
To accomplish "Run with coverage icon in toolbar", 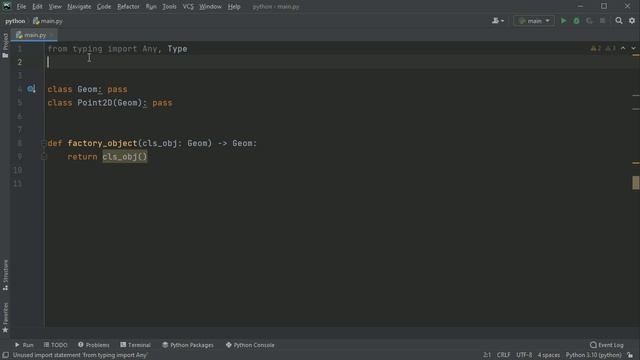I will (x=589, y=21).
